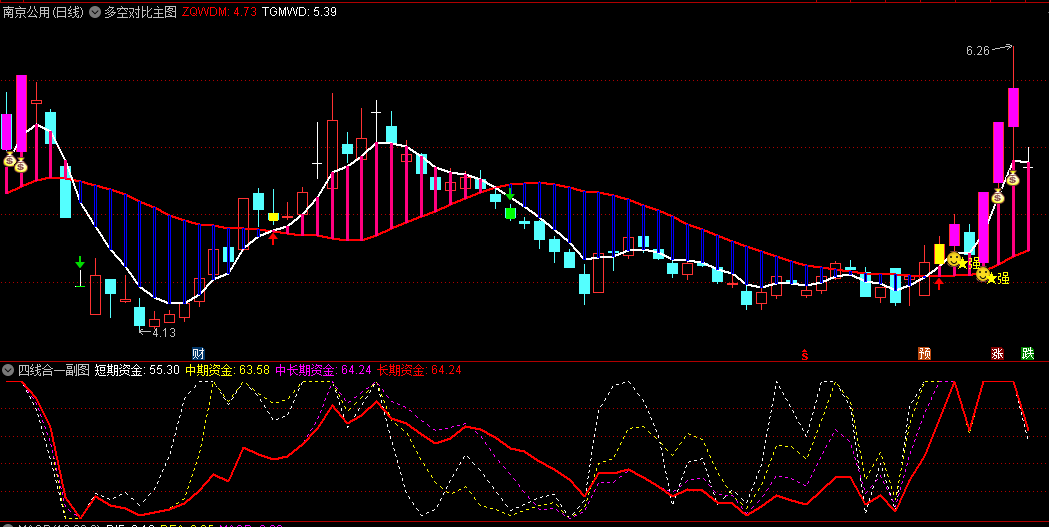
Task: Expand the 四线合一副图 indicator dropdown arrow
Action: 8,370
